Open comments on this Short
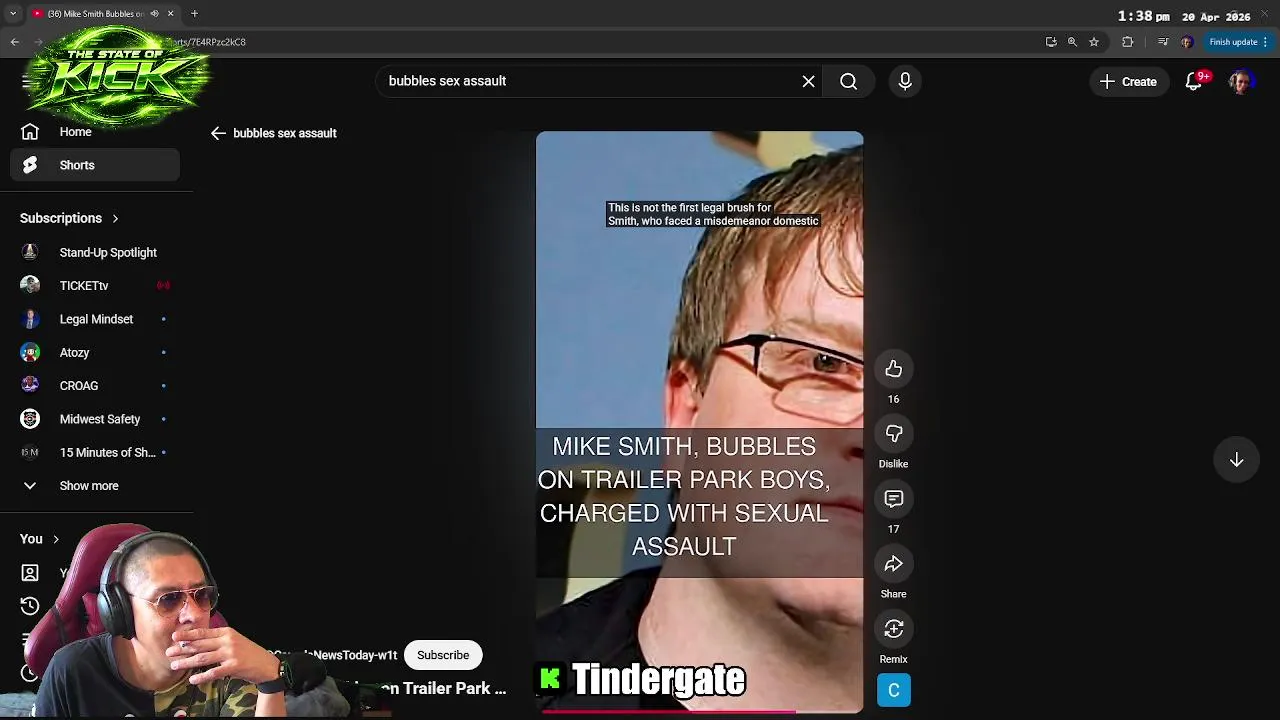1280x720 pixels. click(894, 499)
